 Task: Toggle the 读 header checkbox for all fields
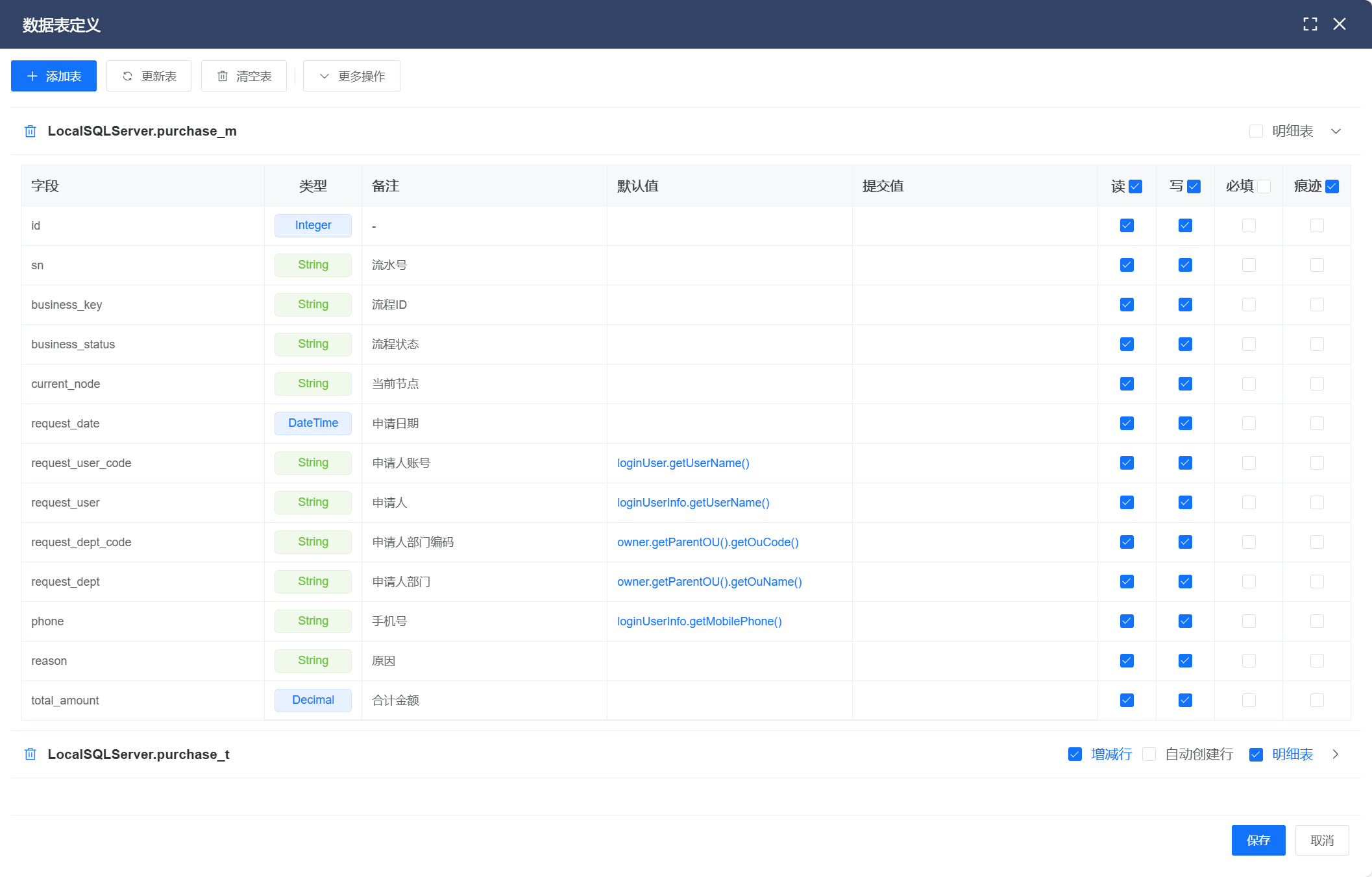(1135, 187)
